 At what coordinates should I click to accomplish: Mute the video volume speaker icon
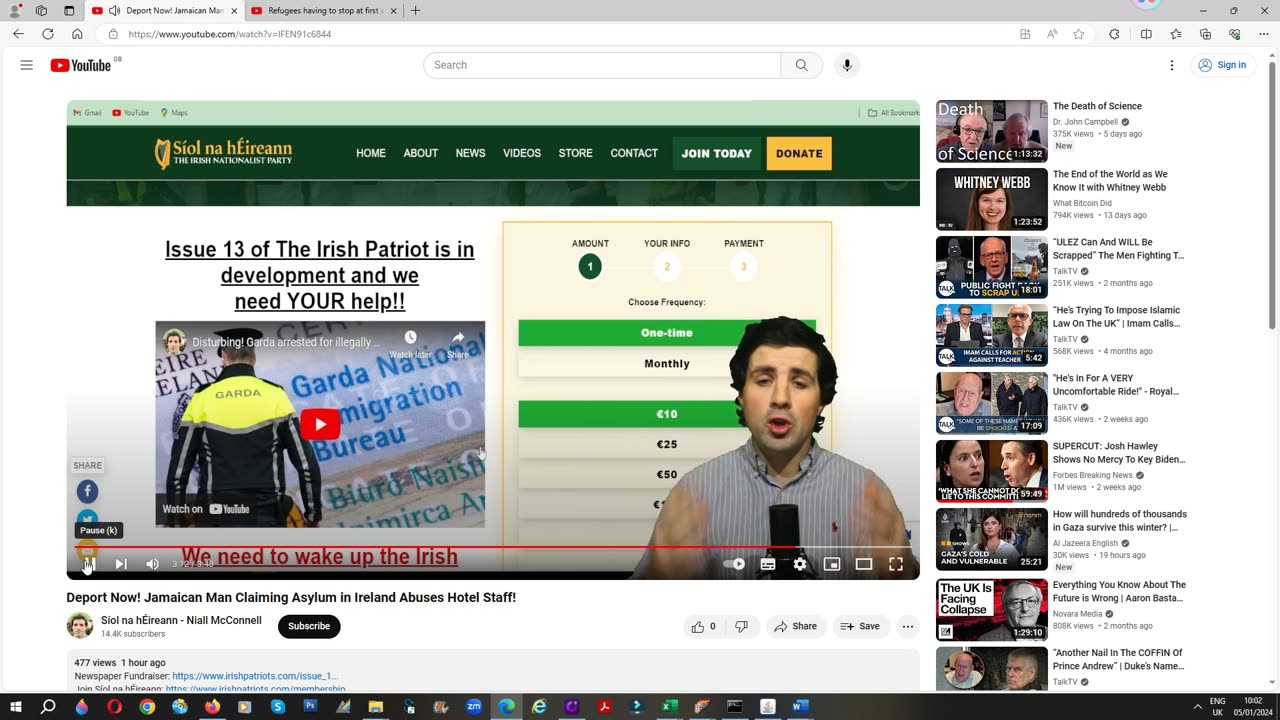pyautogui.click(x=152, y=564)
